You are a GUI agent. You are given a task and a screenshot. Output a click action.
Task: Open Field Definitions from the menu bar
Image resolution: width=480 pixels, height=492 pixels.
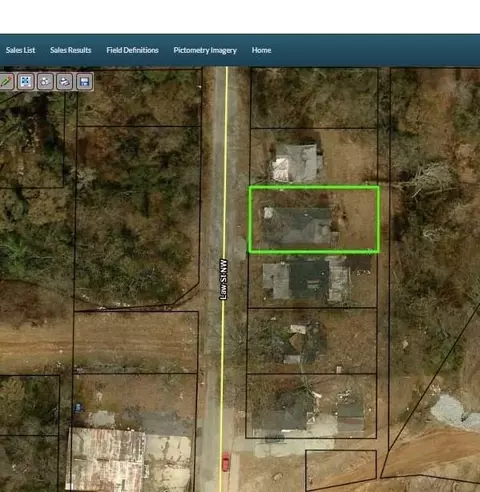[132, 50]
